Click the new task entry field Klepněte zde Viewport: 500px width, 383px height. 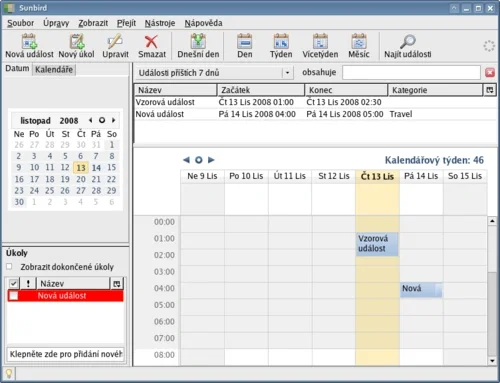(x=65, y=354)
